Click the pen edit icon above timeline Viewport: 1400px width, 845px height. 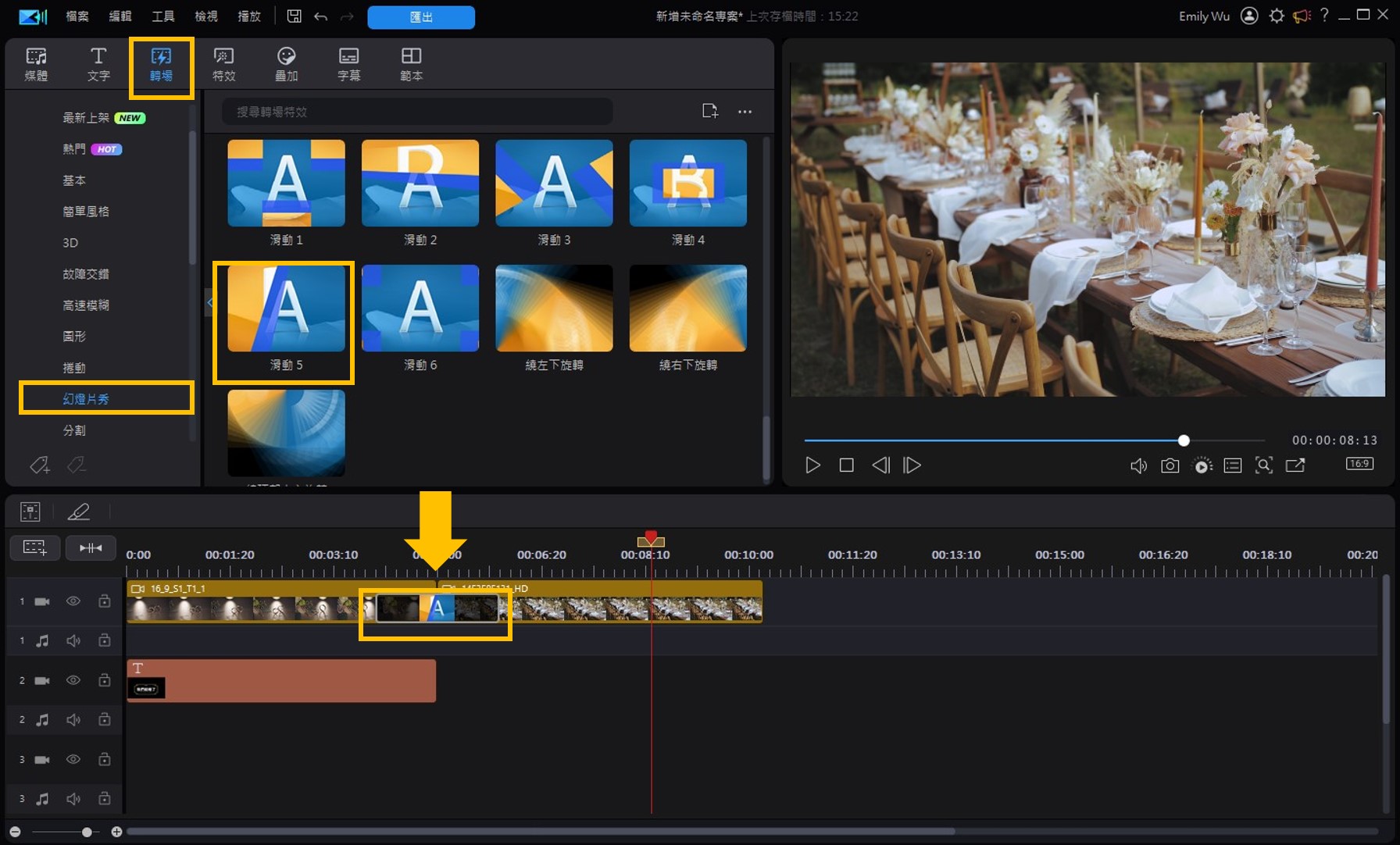[78, 512]
